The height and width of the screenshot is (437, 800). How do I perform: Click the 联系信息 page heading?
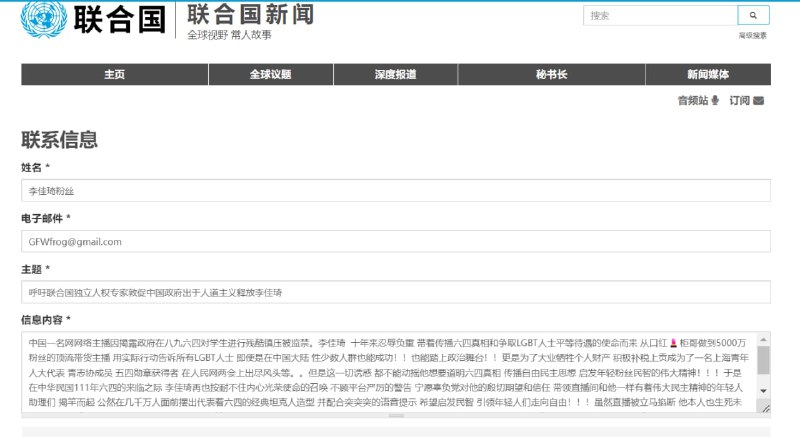pos(59,140)
